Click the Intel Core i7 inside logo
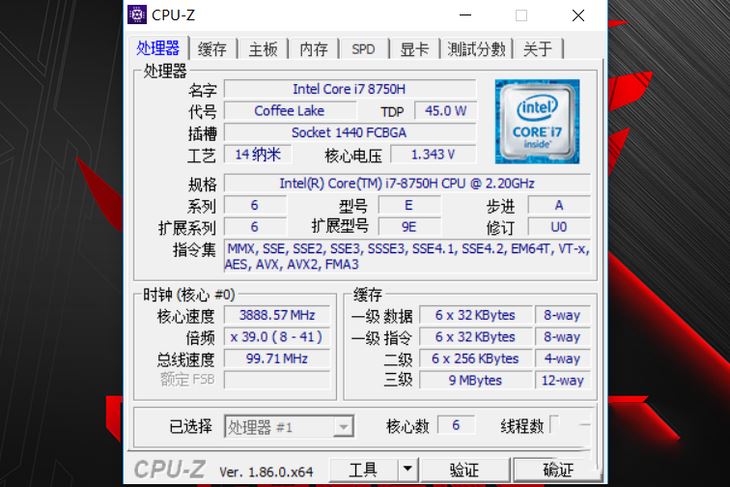The image size is (730, 487). pyautogui.click(x=537, y=122)
